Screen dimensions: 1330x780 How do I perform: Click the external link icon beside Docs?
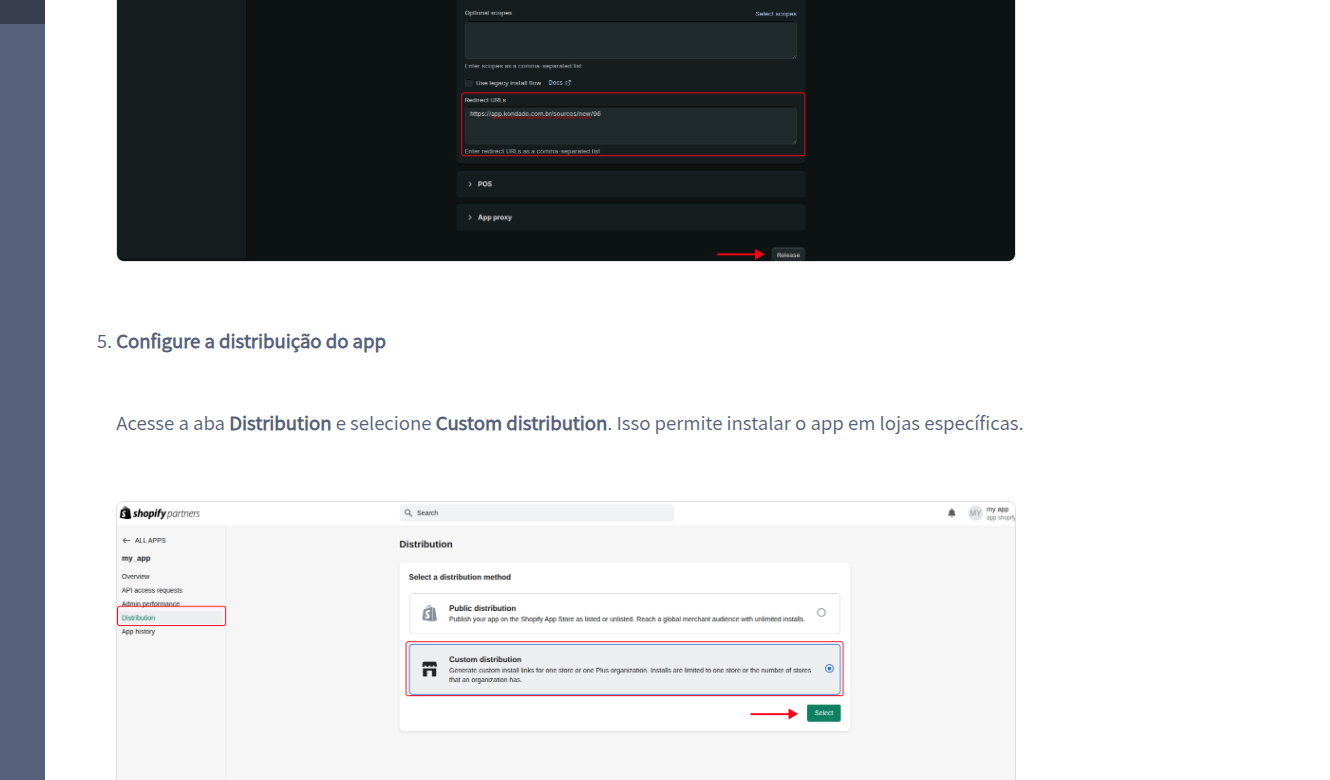(x=568, y=83)
